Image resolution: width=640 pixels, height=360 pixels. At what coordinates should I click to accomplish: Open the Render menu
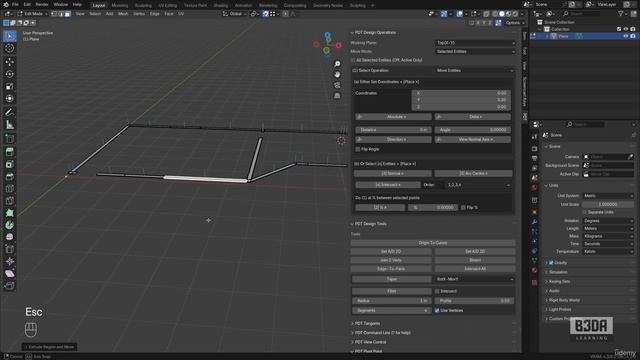[42, 4]
